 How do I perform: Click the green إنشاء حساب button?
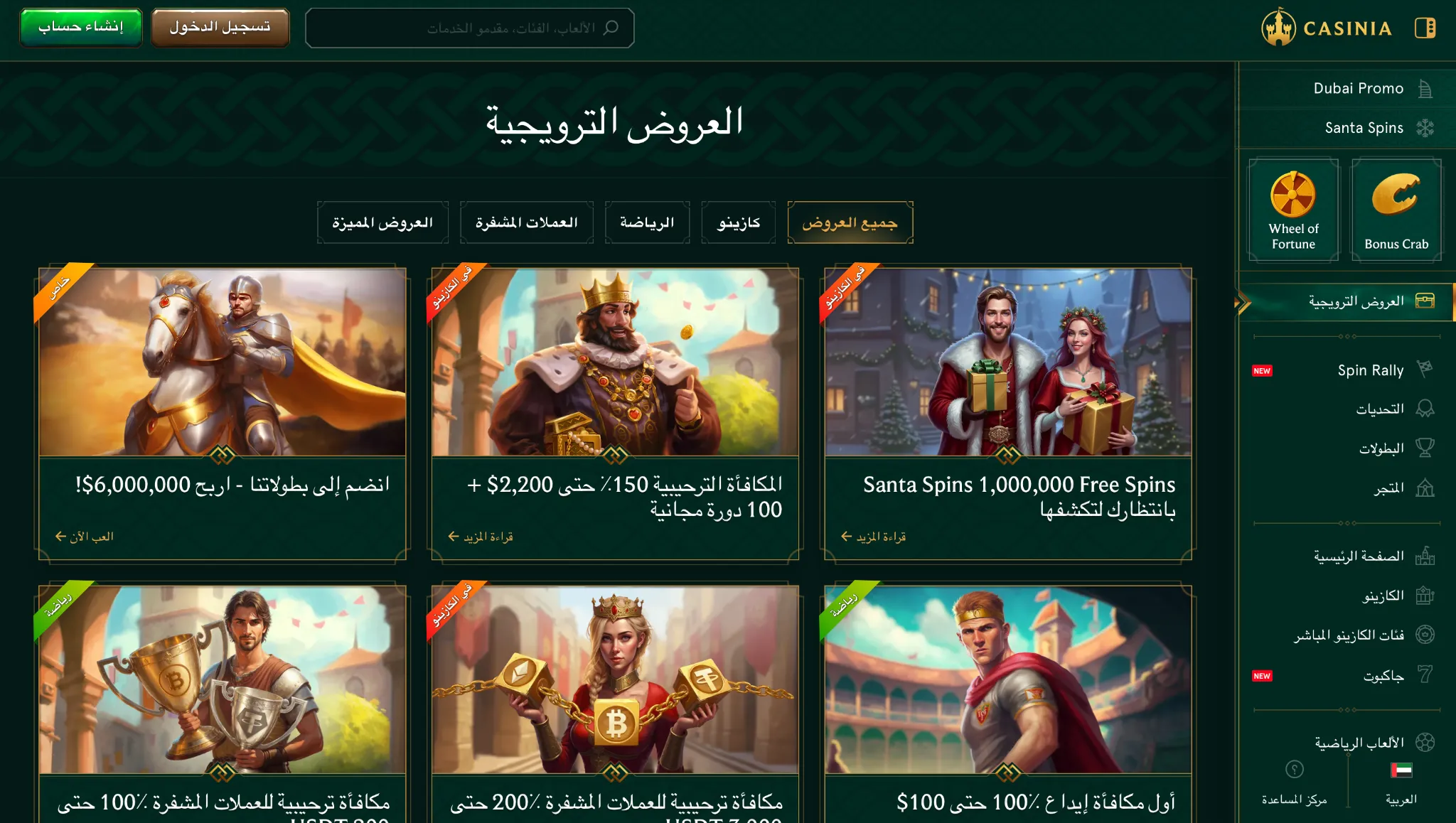(x=81, y=27)
